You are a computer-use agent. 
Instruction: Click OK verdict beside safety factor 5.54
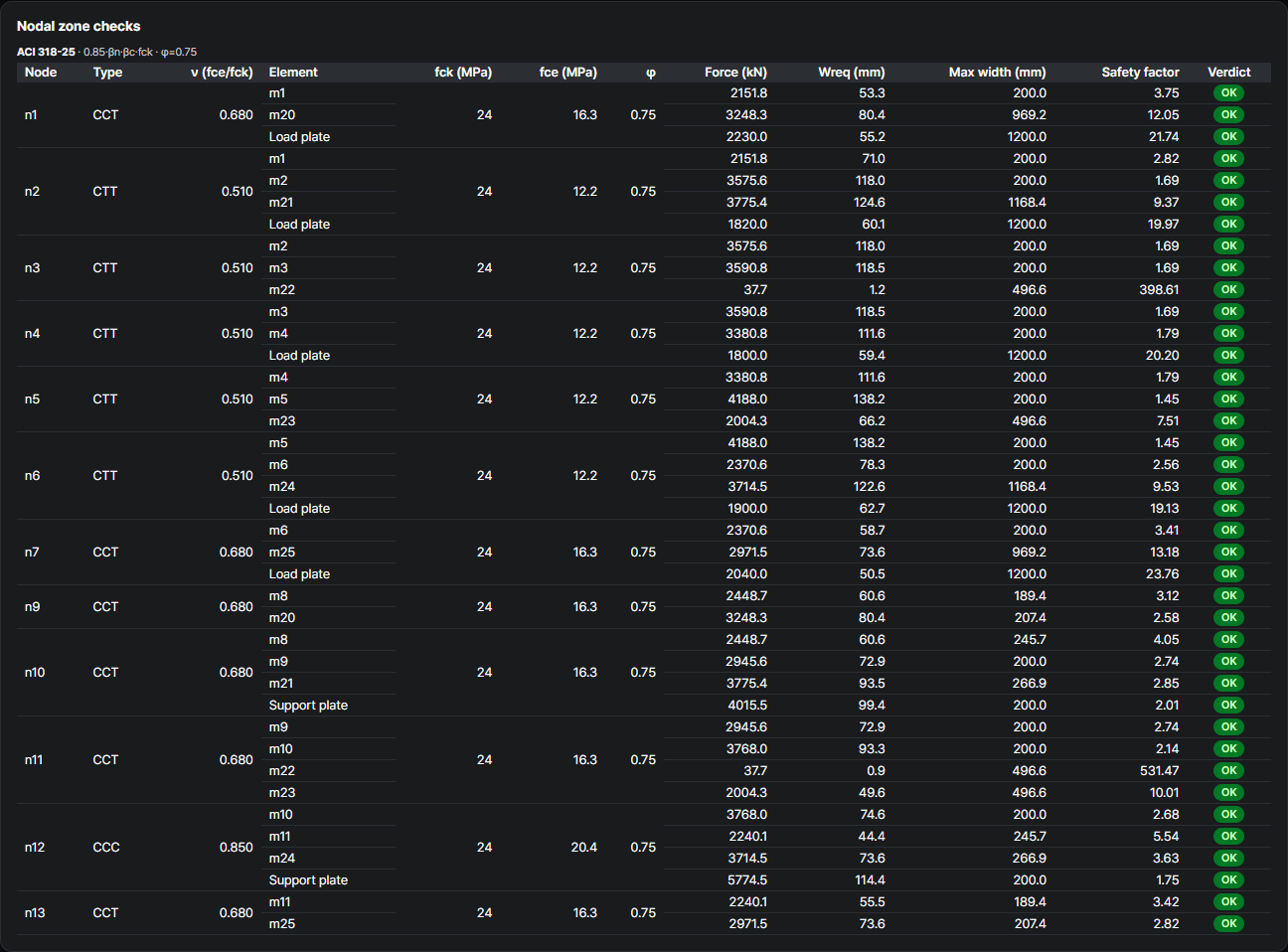[x=1229, y=837]
